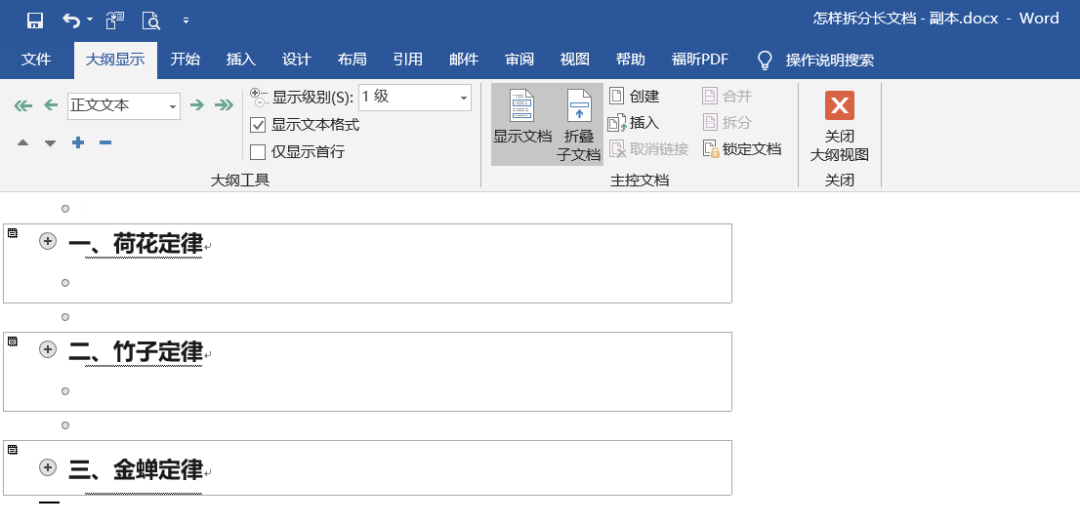The height and width of the screenshot is (523, 1080).
Task: Click 关闭大纲视图 red X button
Action: pos(839,127)
